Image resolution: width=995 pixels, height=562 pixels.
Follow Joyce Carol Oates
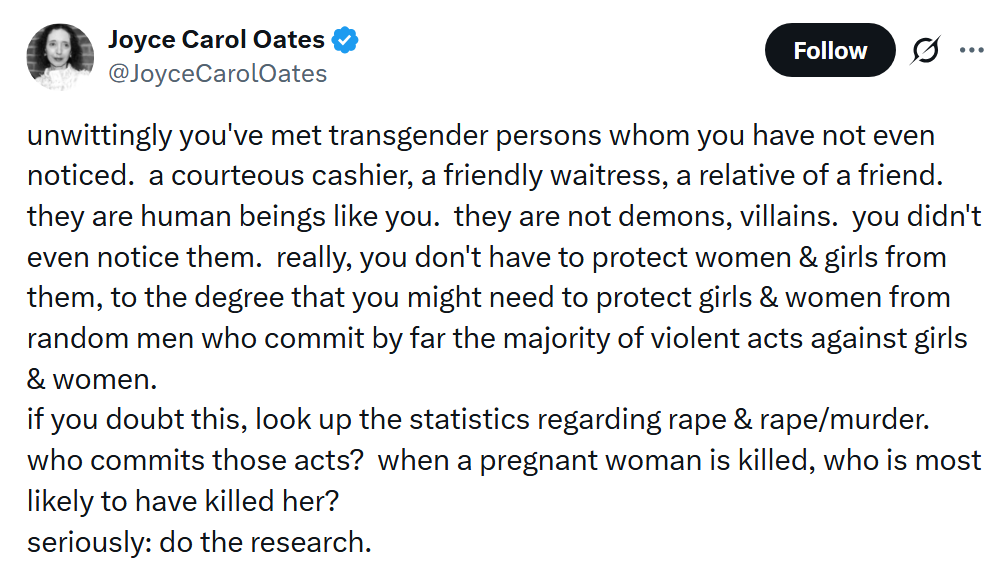[829, 51]
